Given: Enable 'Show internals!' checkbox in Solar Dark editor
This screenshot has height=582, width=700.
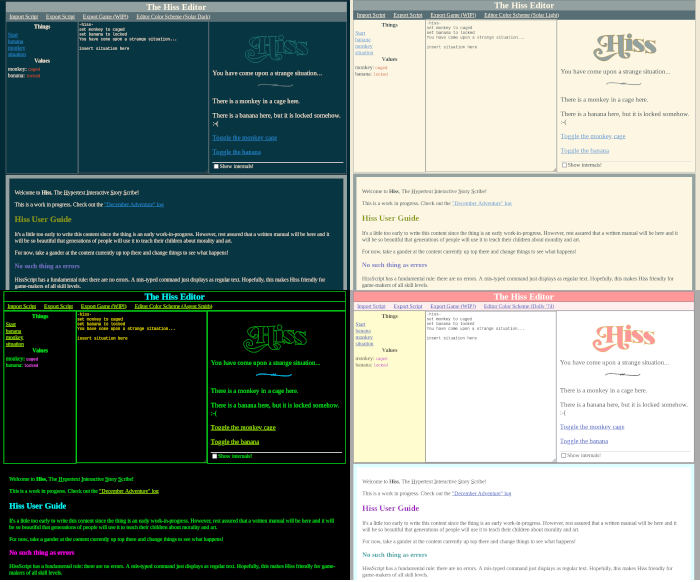Looking at the screenshot, I should [216, 166].
